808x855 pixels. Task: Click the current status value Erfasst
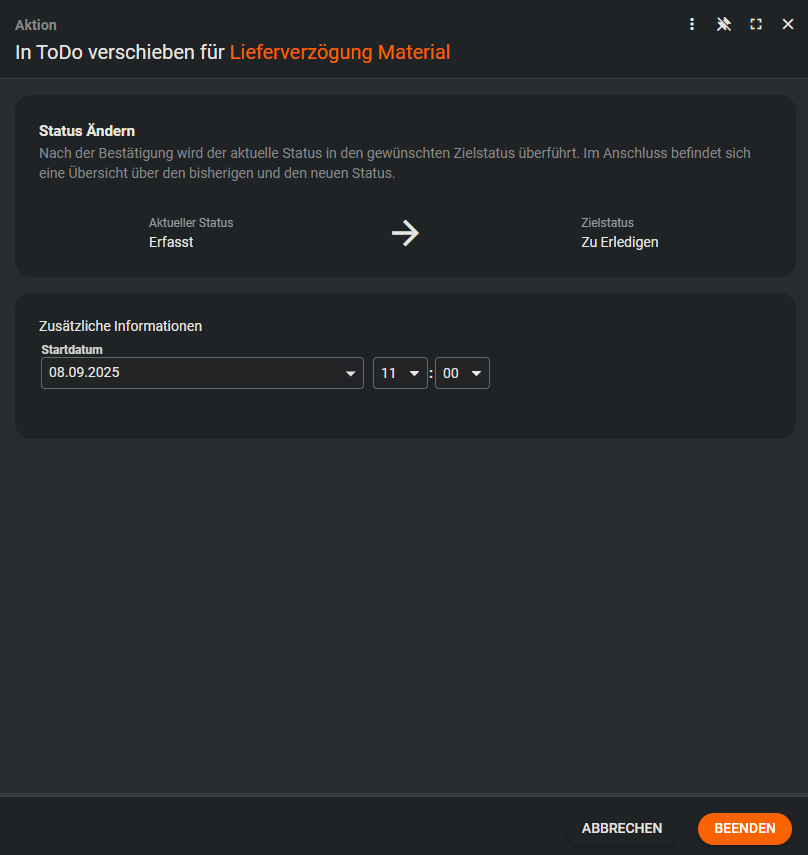tap(171, 242)
